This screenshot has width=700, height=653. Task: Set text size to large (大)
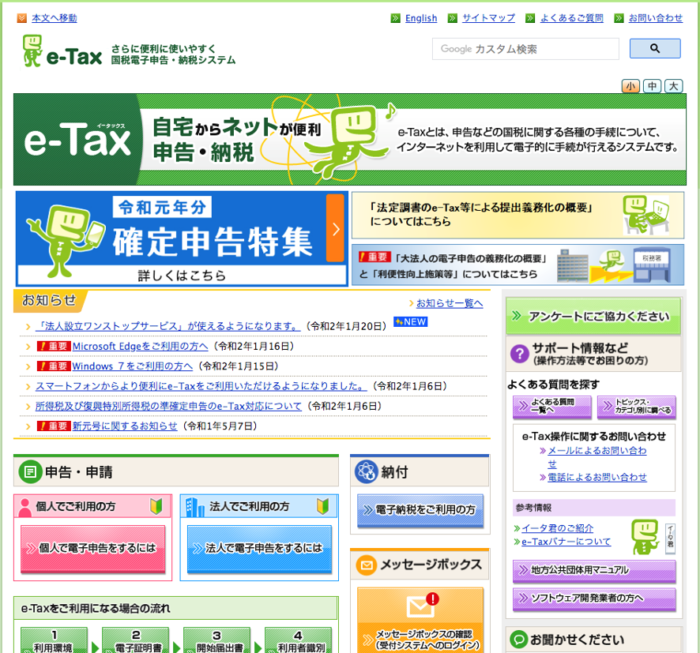click(x=673, y=86)
